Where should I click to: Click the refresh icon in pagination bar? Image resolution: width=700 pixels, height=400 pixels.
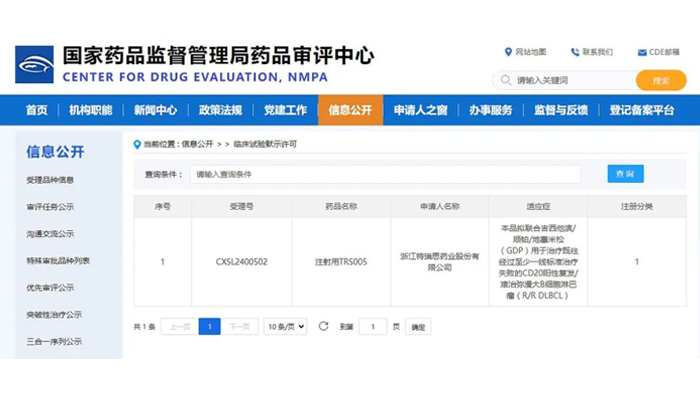coord(323,326)
